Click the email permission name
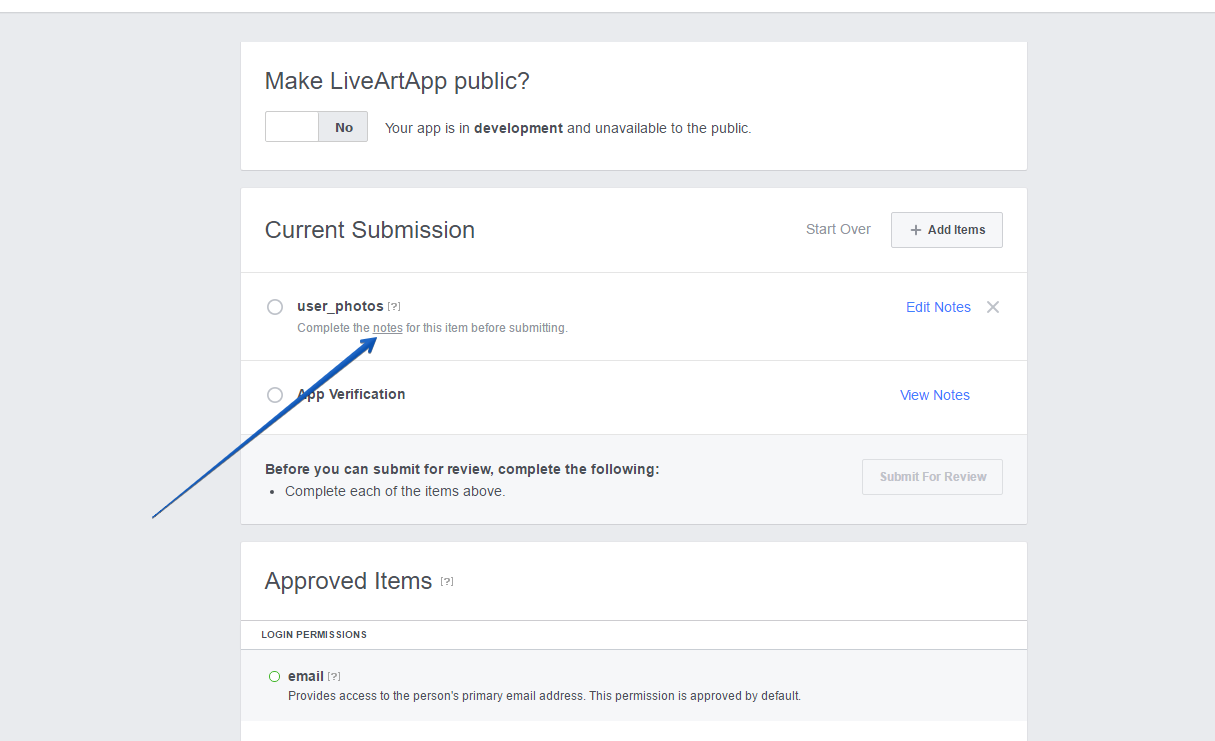1215x741 pixels. click(x=306, y=677)
